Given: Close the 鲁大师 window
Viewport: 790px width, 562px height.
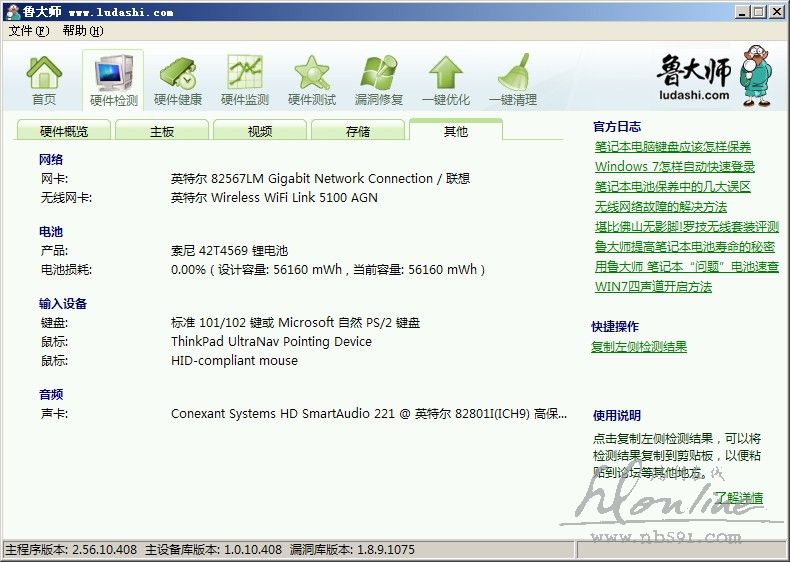Looking at the screenshot, I should tap(777, 12).
